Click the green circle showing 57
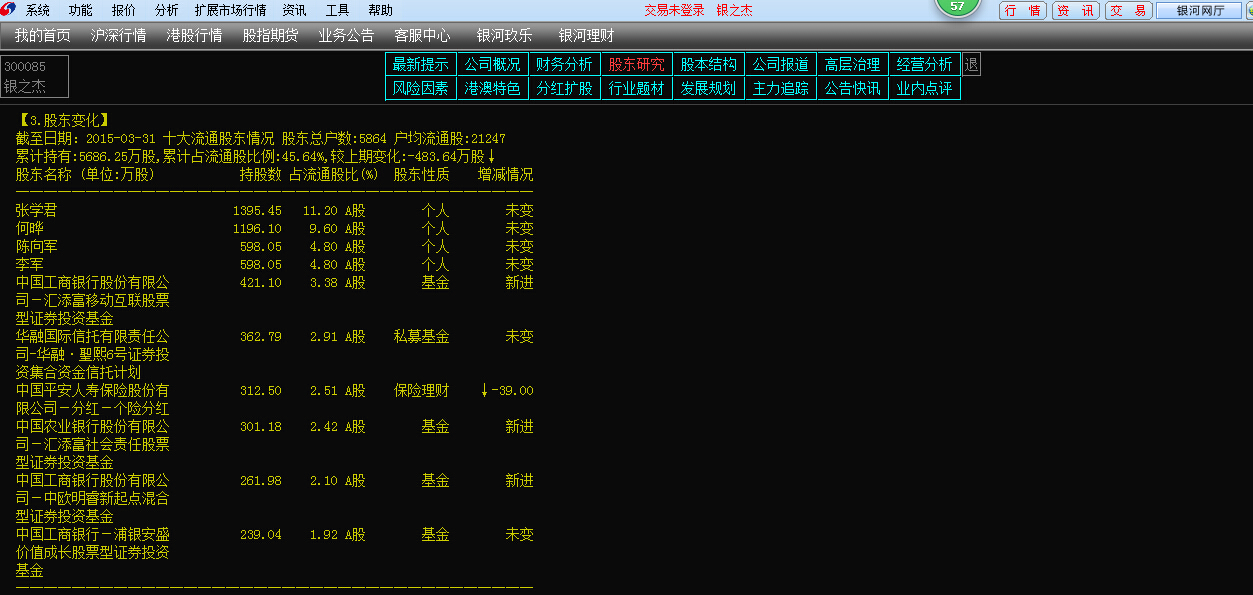The height and width of the screenshot is (595, 1253). click(x=957, y=6)
